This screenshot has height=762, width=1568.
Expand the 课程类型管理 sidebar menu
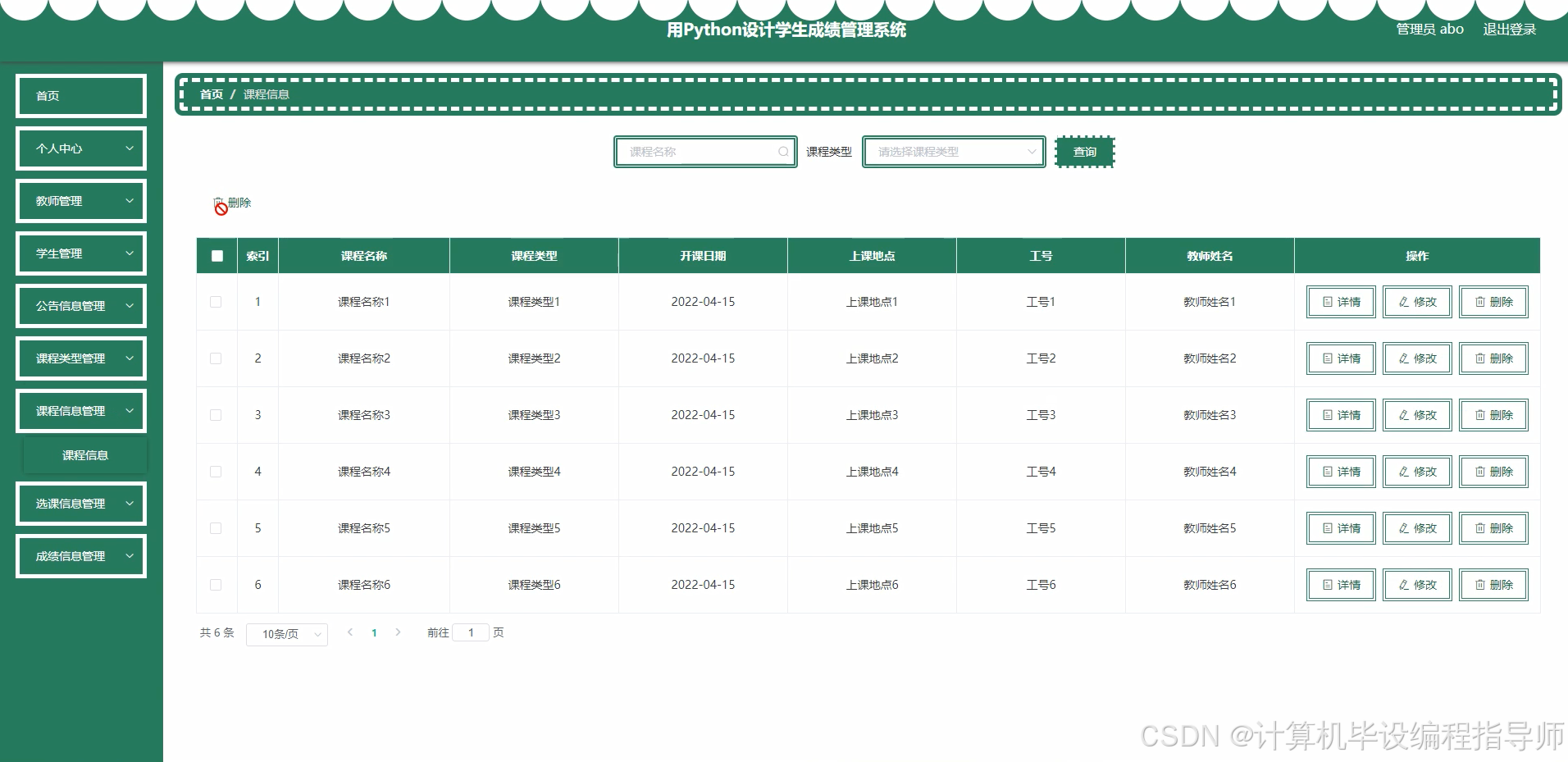click(81, 358)
